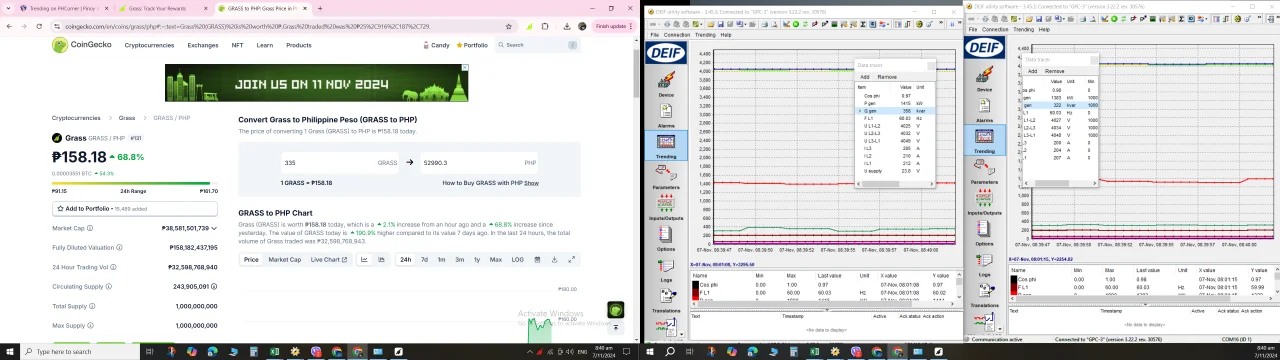Open NFT nav dropdown on CoinGecko
This screenshot has height=360, width=1280.
(237, 45)
